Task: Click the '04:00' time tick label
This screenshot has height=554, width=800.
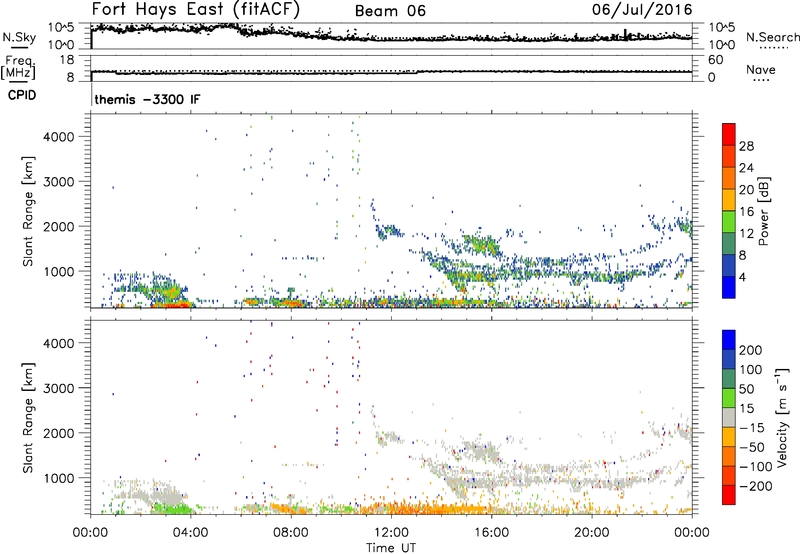Action: 191,533
